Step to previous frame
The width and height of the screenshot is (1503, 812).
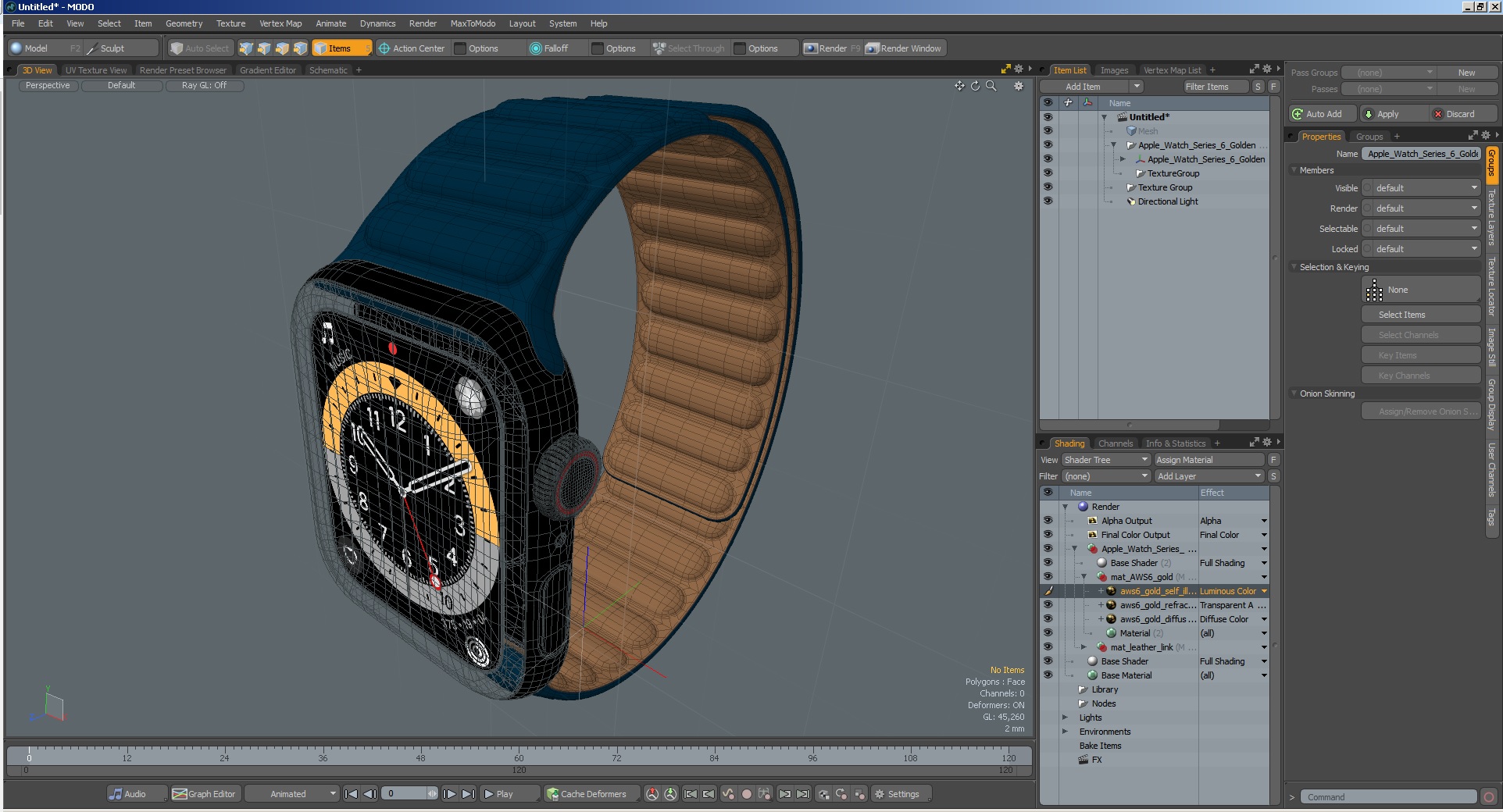[x=370, y=794]
